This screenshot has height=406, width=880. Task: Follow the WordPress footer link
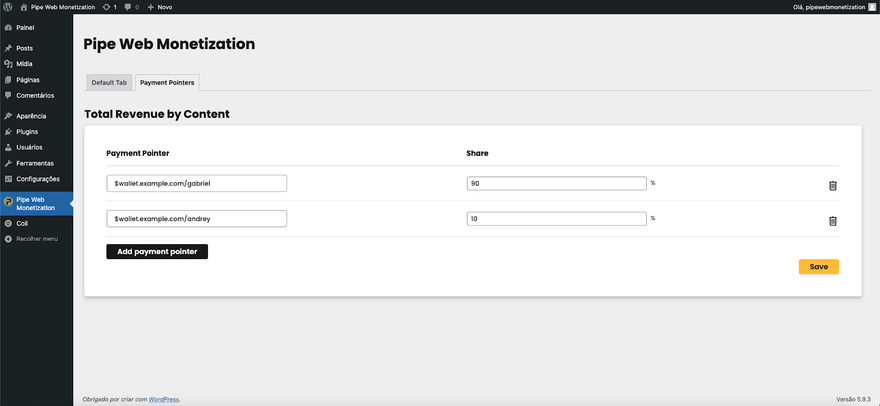(x=164, y=399)
